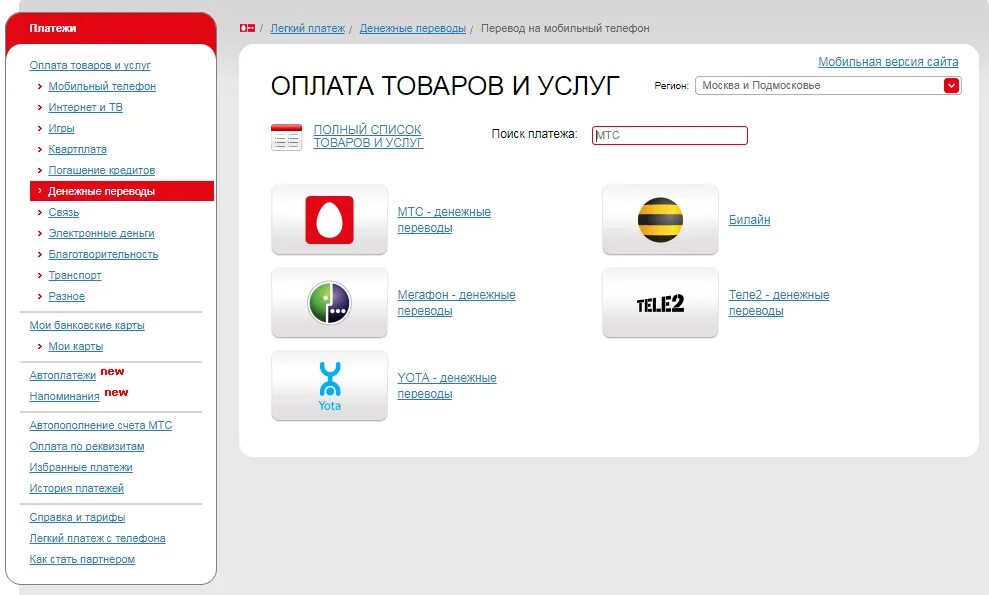Open Мегафон - денежные переводы link
Screen dimensions: 989x595
point(456,303)
